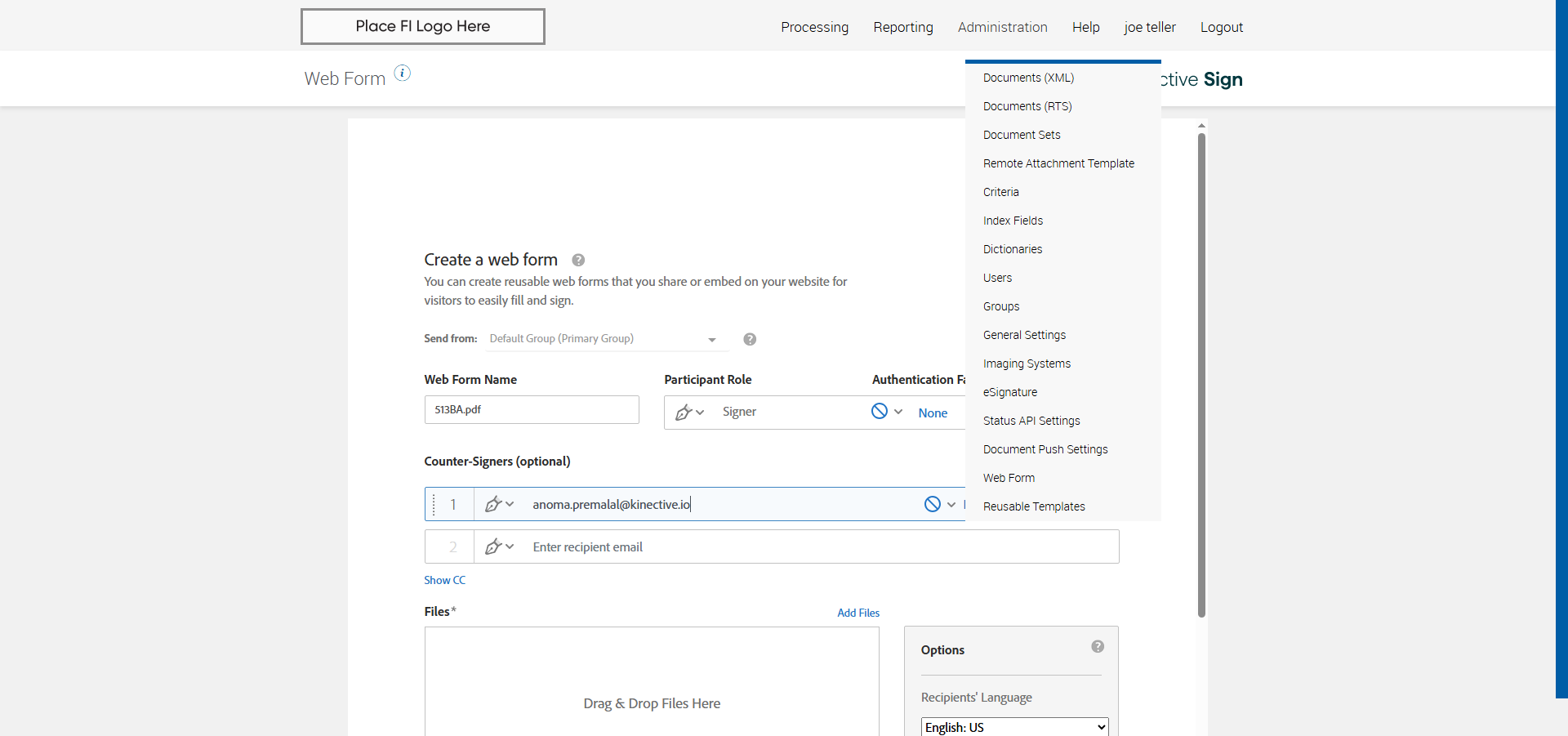Screen dimensions: 1568x736
Task: Click help icon next to Send from dropdown
Action: click(750, 340)
